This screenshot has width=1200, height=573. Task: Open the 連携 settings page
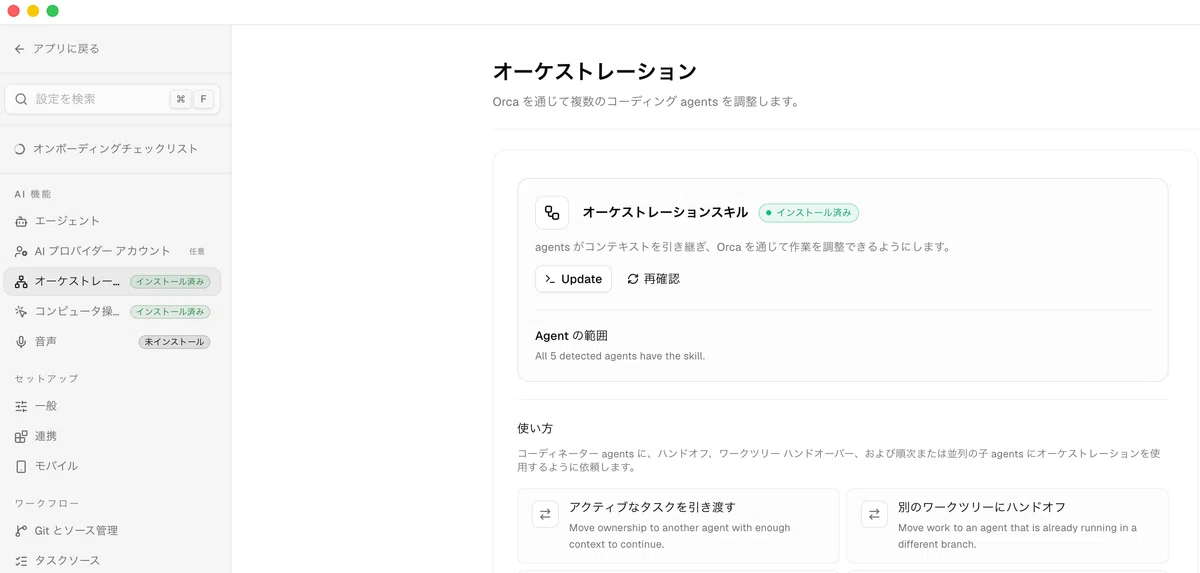pos(112,436)
